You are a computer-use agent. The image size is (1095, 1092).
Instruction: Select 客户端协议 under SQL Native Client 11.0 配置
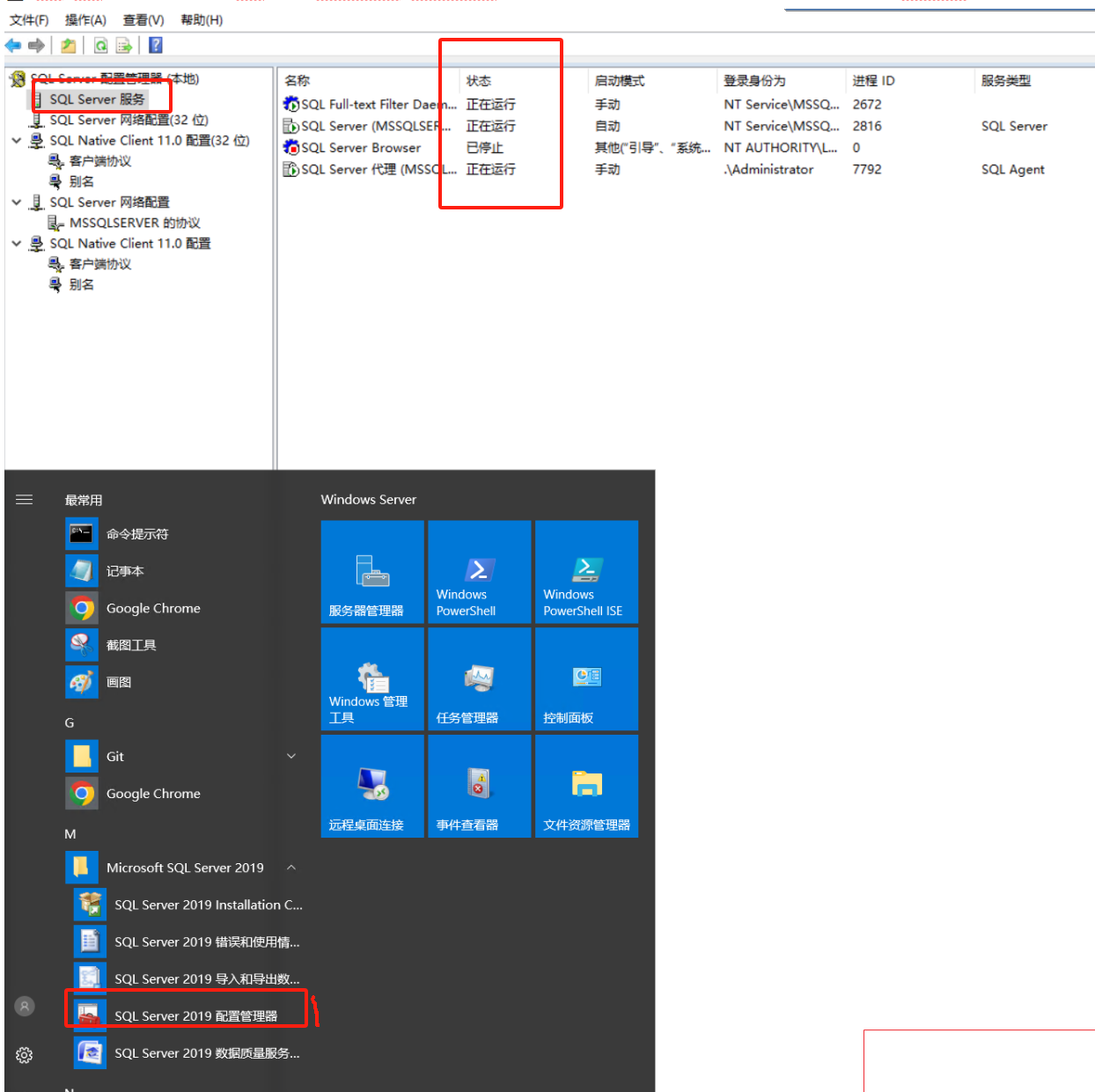click(x=100, y=264)
